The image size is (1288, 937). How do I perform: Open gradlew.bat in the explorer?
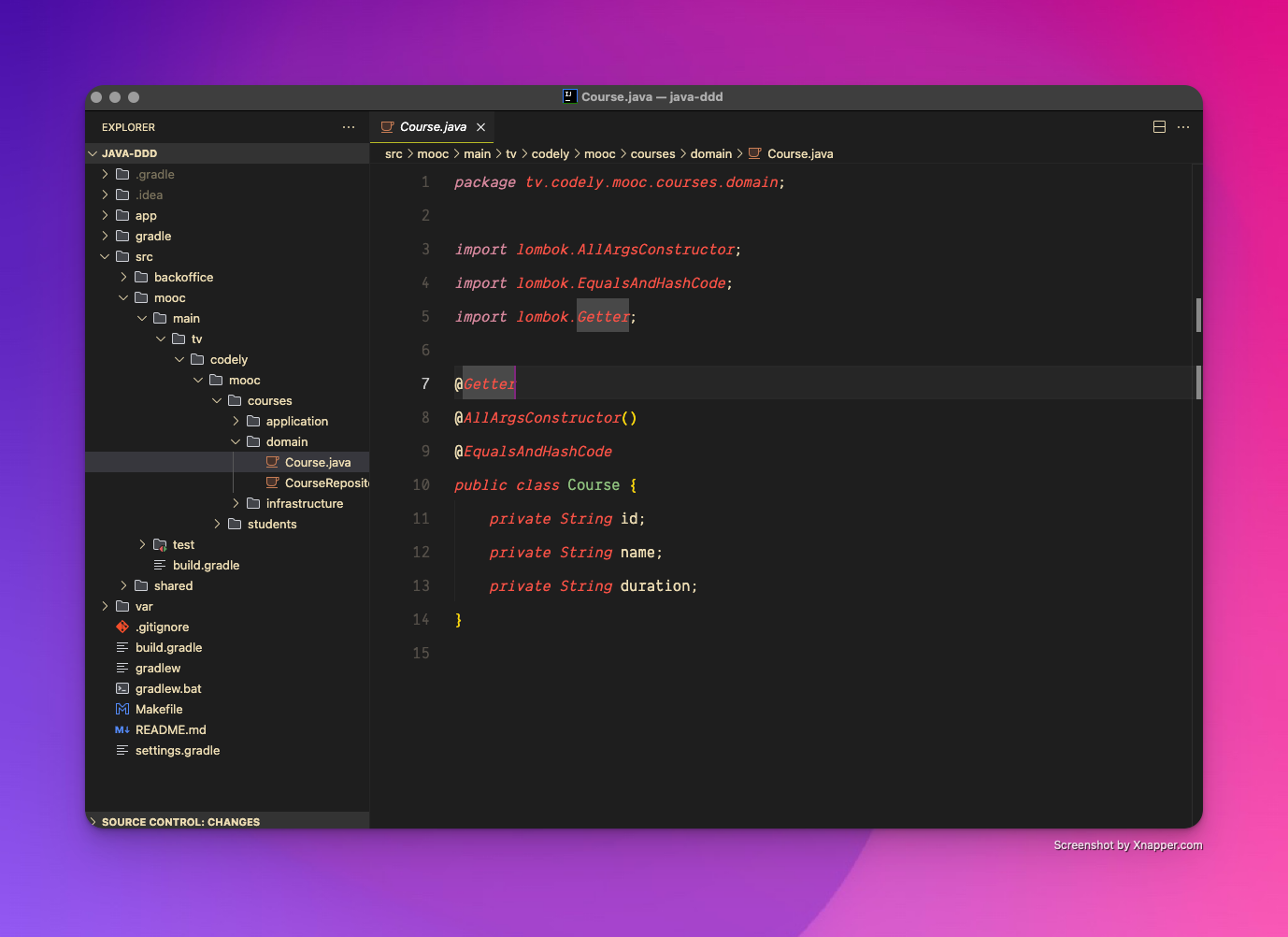coord(227,688)
